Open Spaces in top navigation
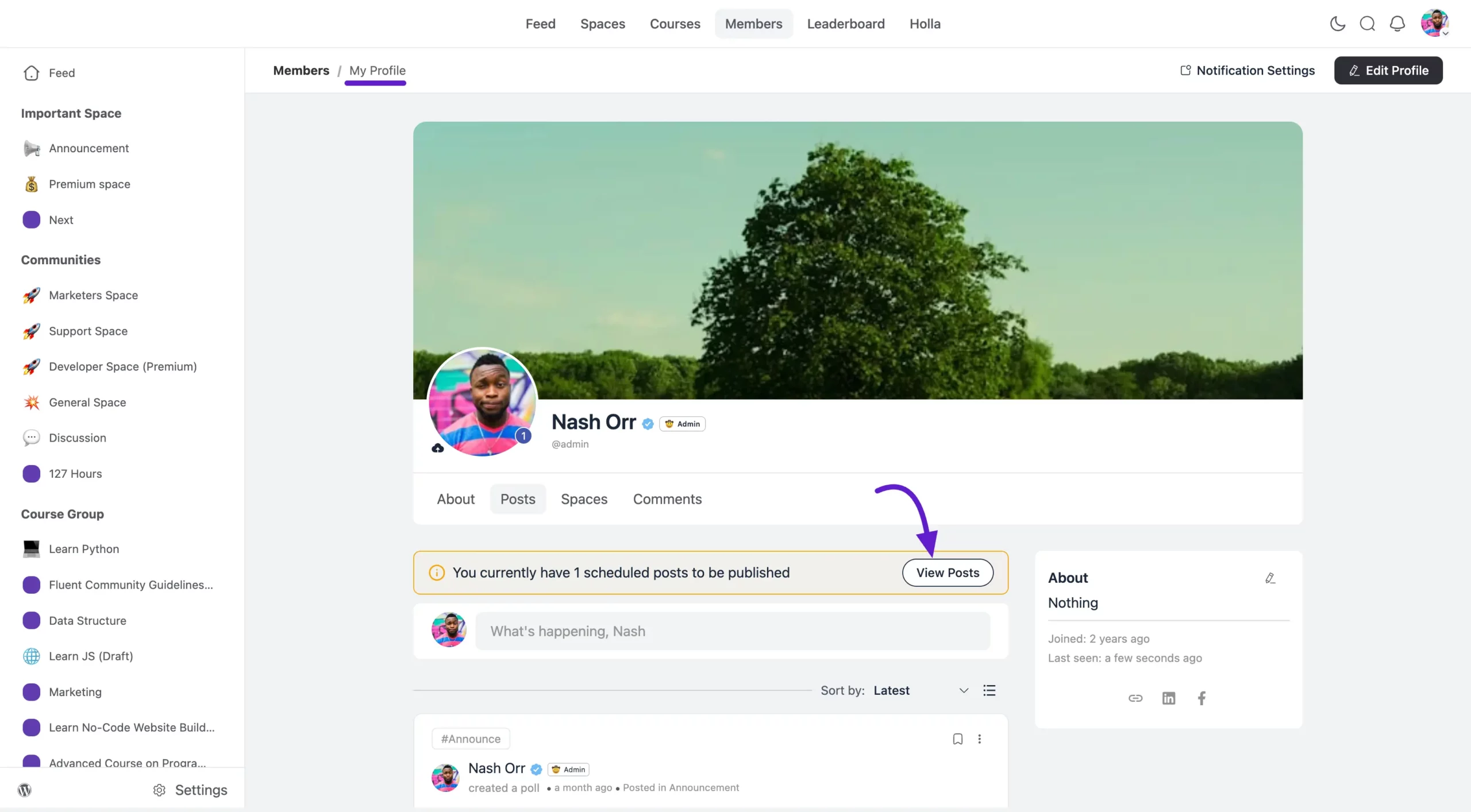Image resolution: width=1471 pixels, height=812 pixels. [x=602, y=24]
